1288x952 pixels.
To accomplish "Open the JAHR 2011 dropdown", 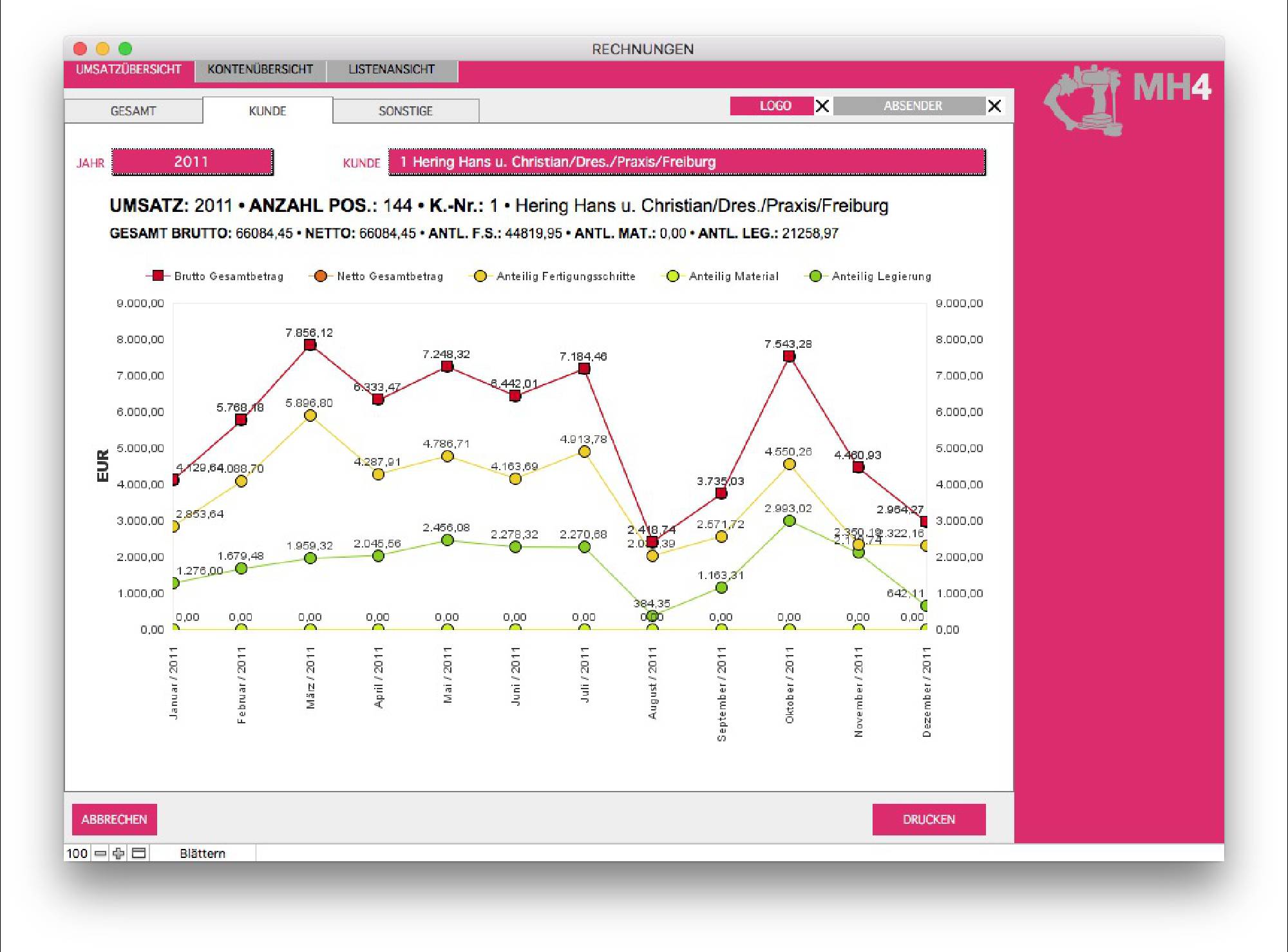I will coord(192,162).
